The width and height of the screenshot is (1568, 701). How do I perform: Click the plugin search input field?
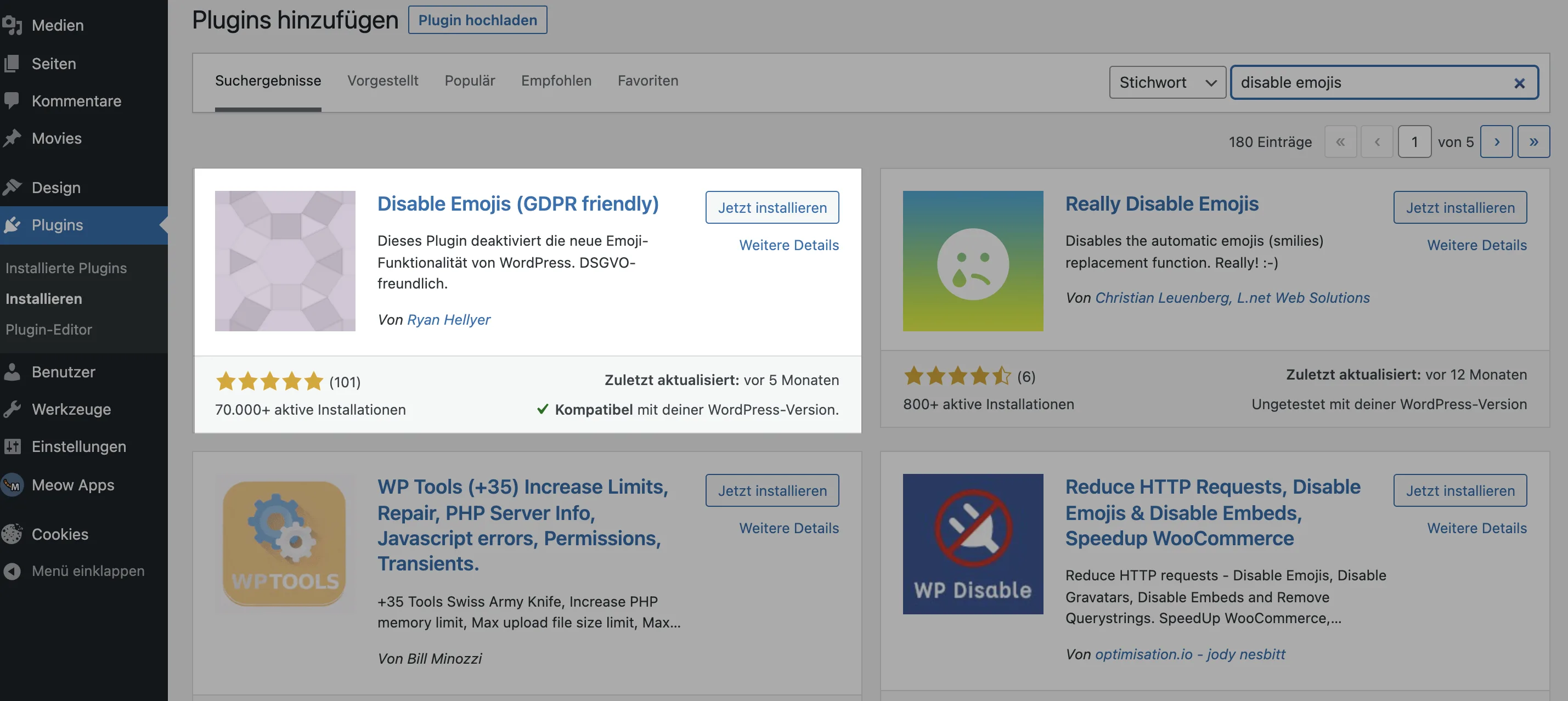tap(1369, 82)
